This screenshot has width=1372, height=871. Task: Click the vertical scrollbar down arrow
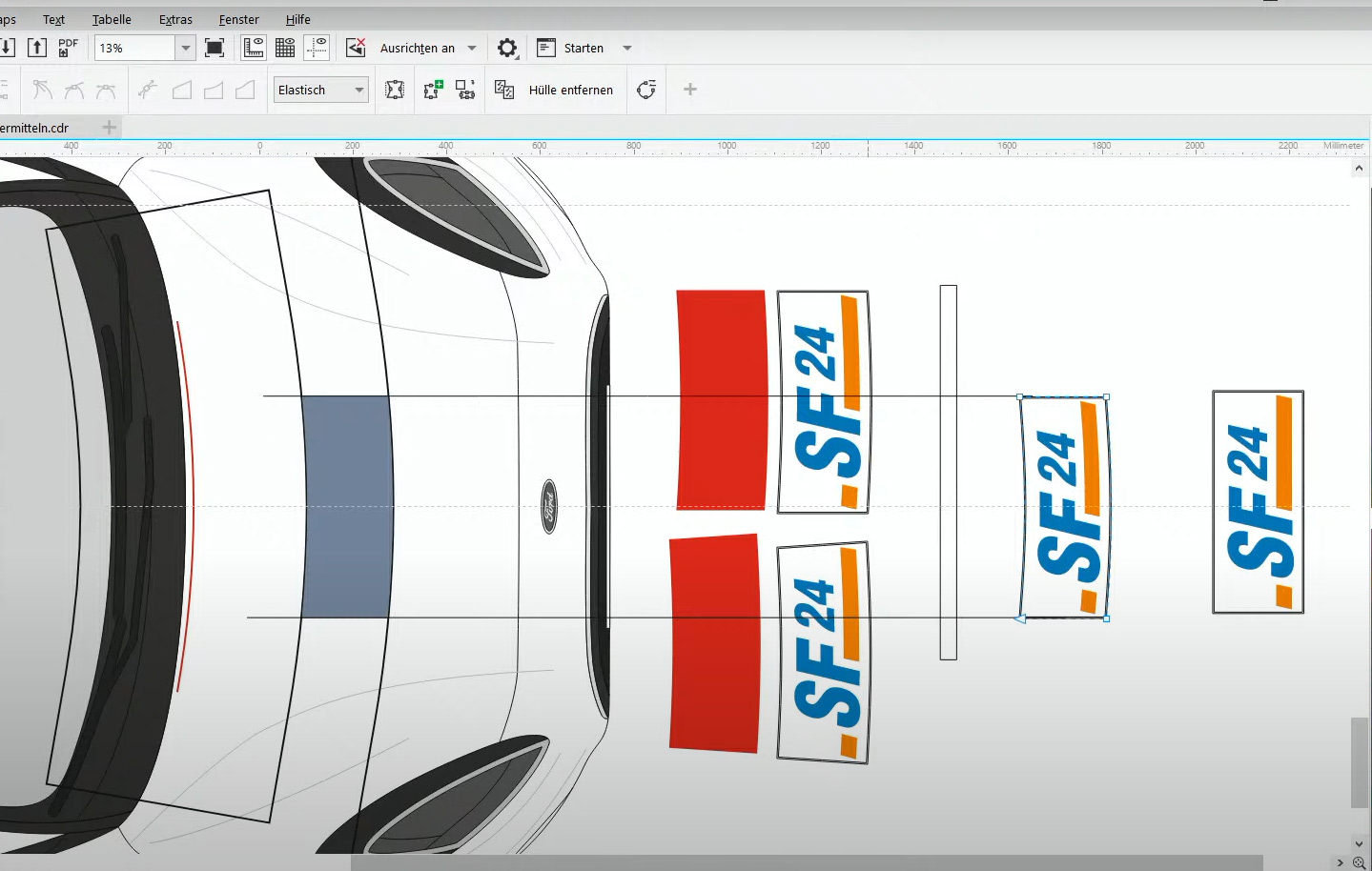point(1359,843)
